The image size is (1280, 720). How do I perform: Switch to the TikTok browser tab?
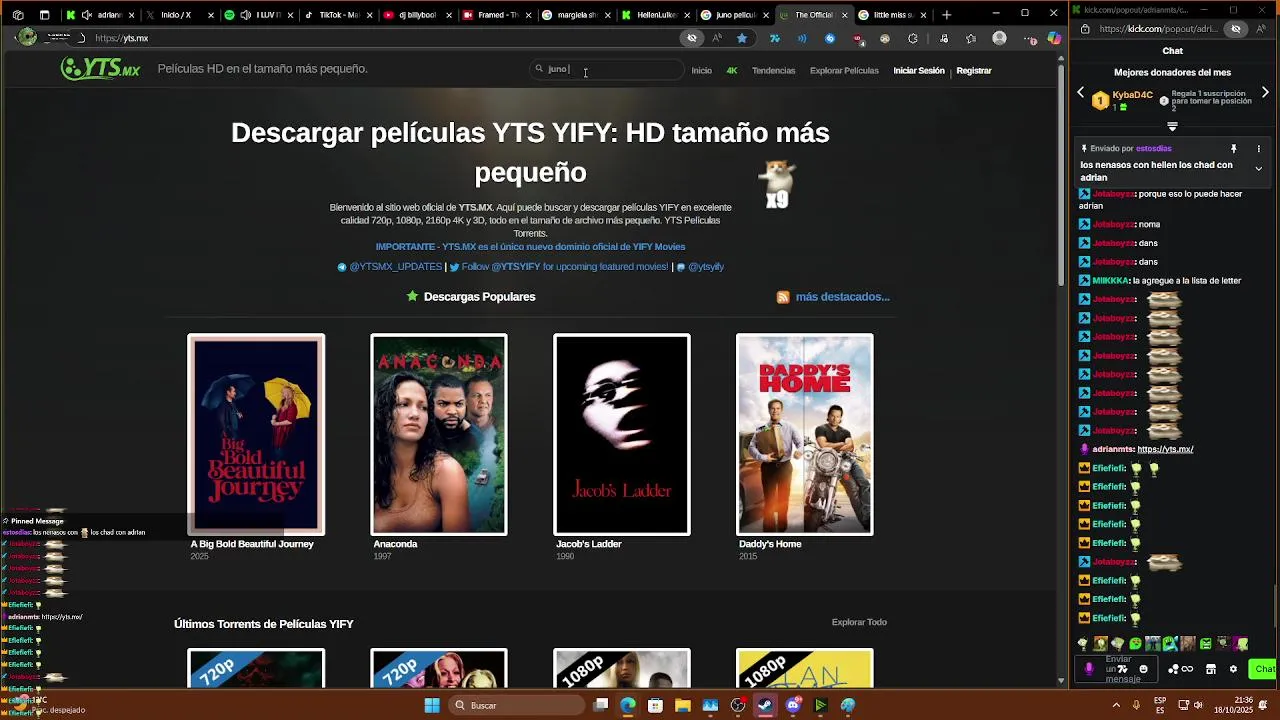[338, 15]
